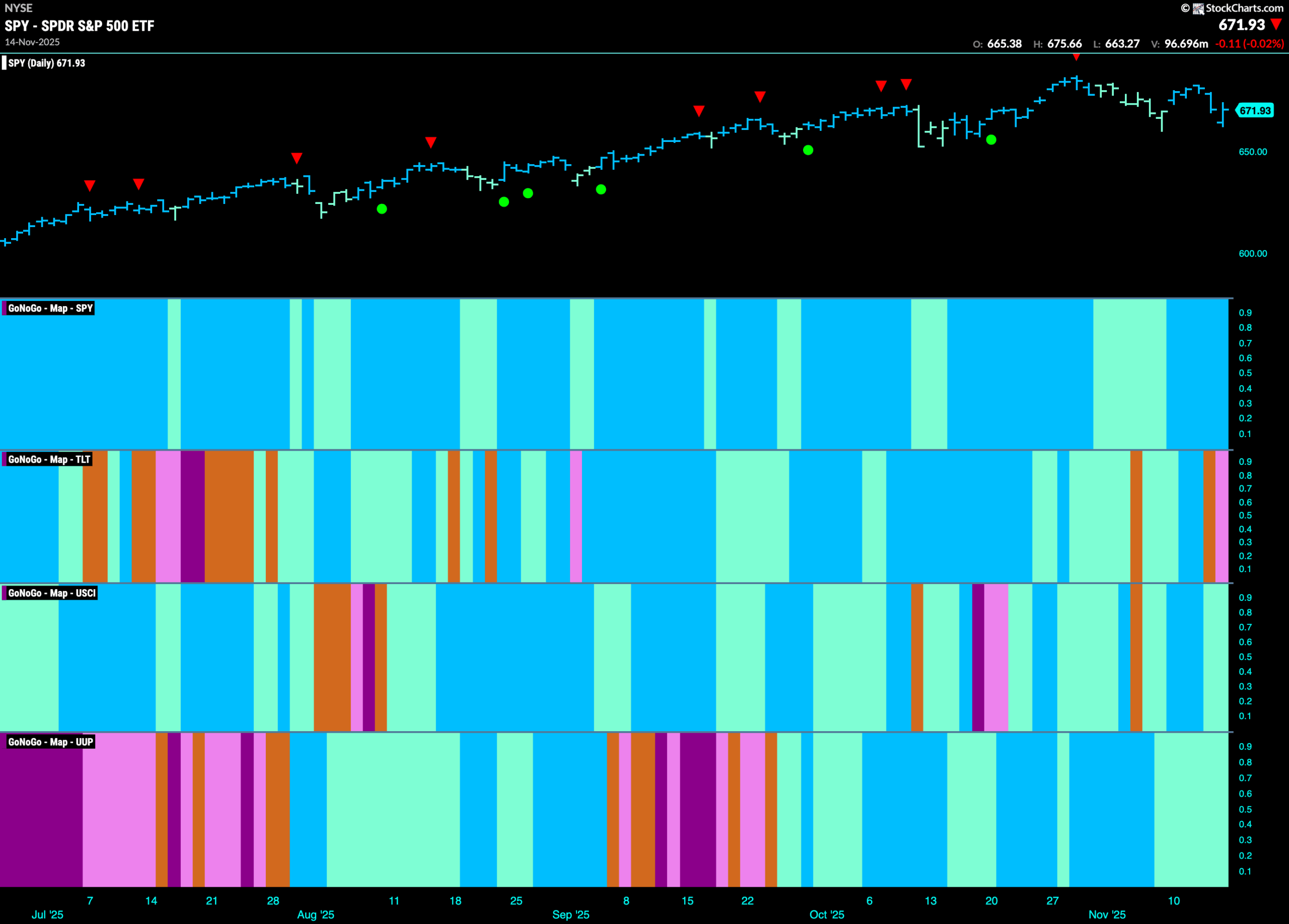Click the 14-Nov-2025 date label
The height and width of the screenshot is (924, 1289).
[32, 42]
